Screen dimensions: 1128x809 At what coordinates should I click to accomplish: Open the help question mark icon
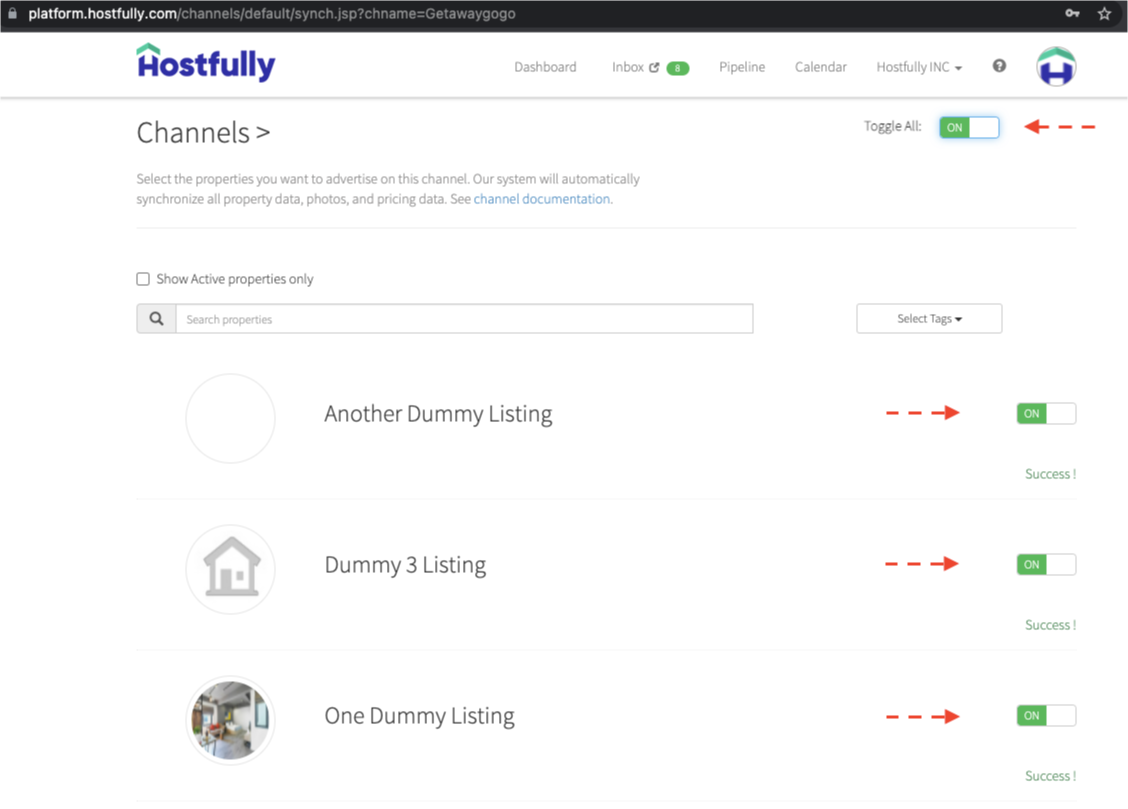[x=999, y=66]
